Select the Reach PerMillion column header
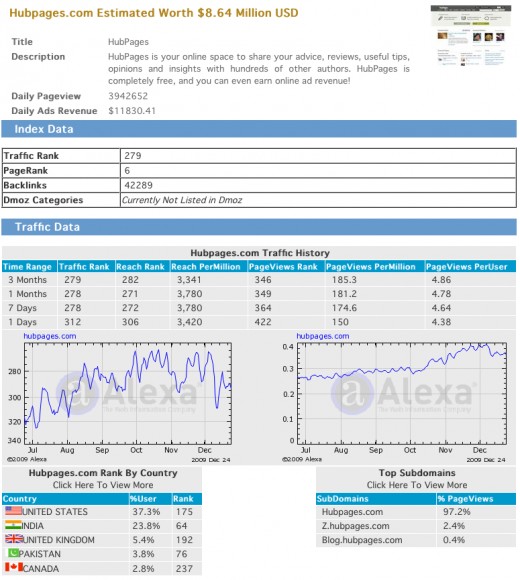Image resolution: width=520 pixels, height=580 pixels. [209, 267]
